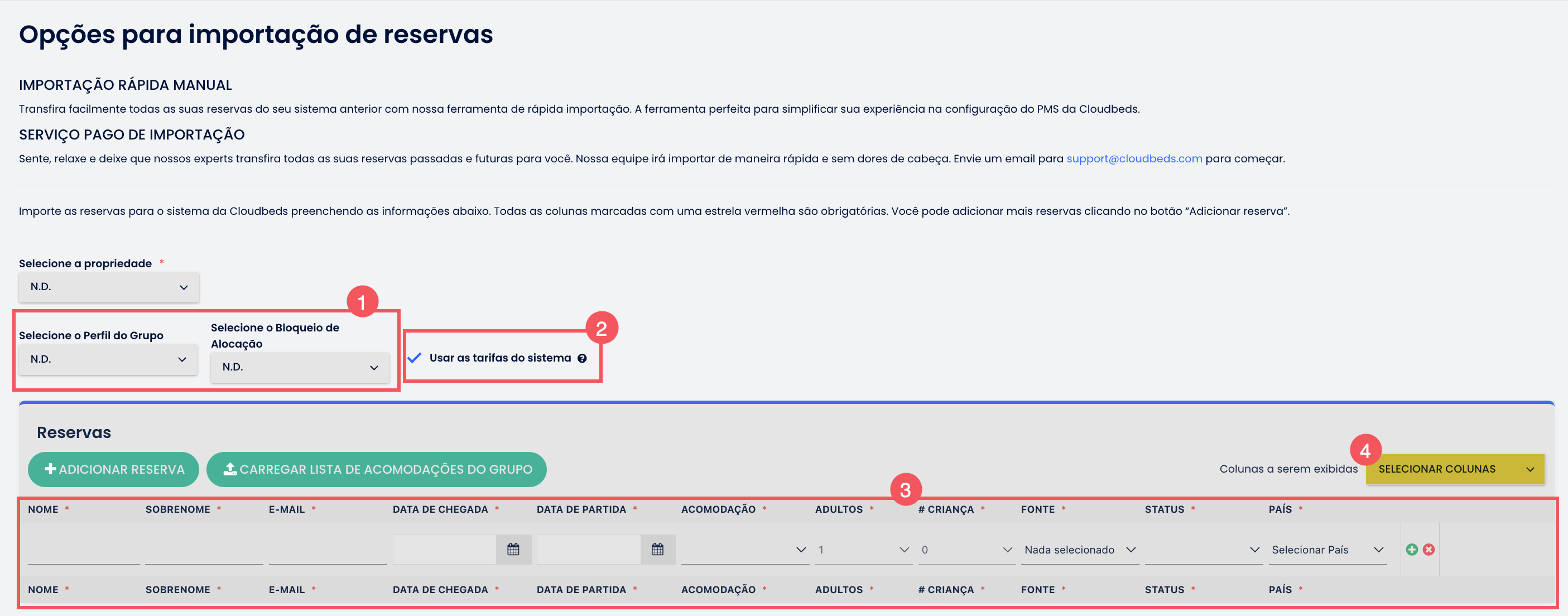1568x616 pixels.
Task: Toggle Usar as tarifas do sistema checkbox
Action: tap(414, 358)
